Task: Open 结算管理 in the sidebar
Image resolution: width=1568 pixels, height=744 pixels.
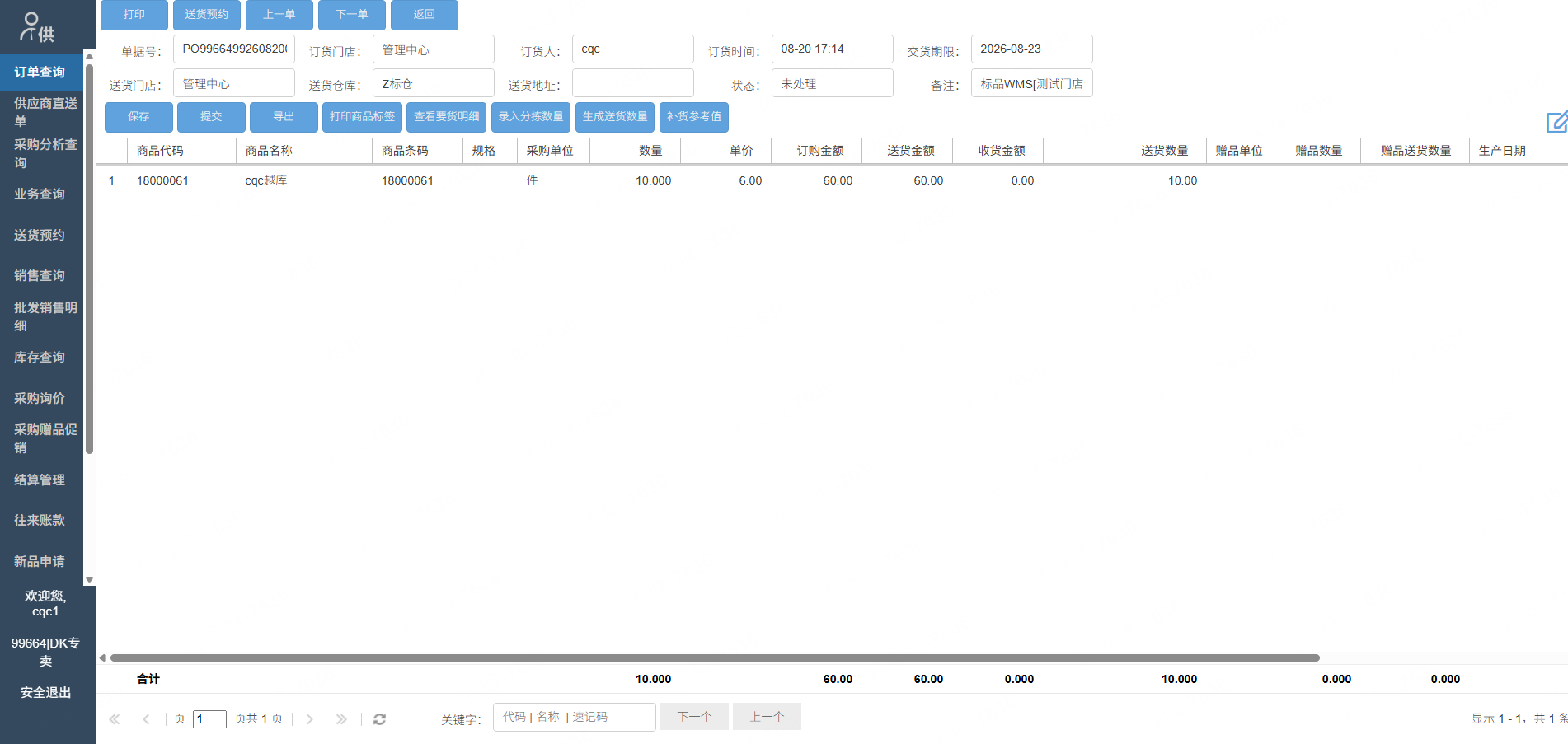Action: tap(41, 480)
